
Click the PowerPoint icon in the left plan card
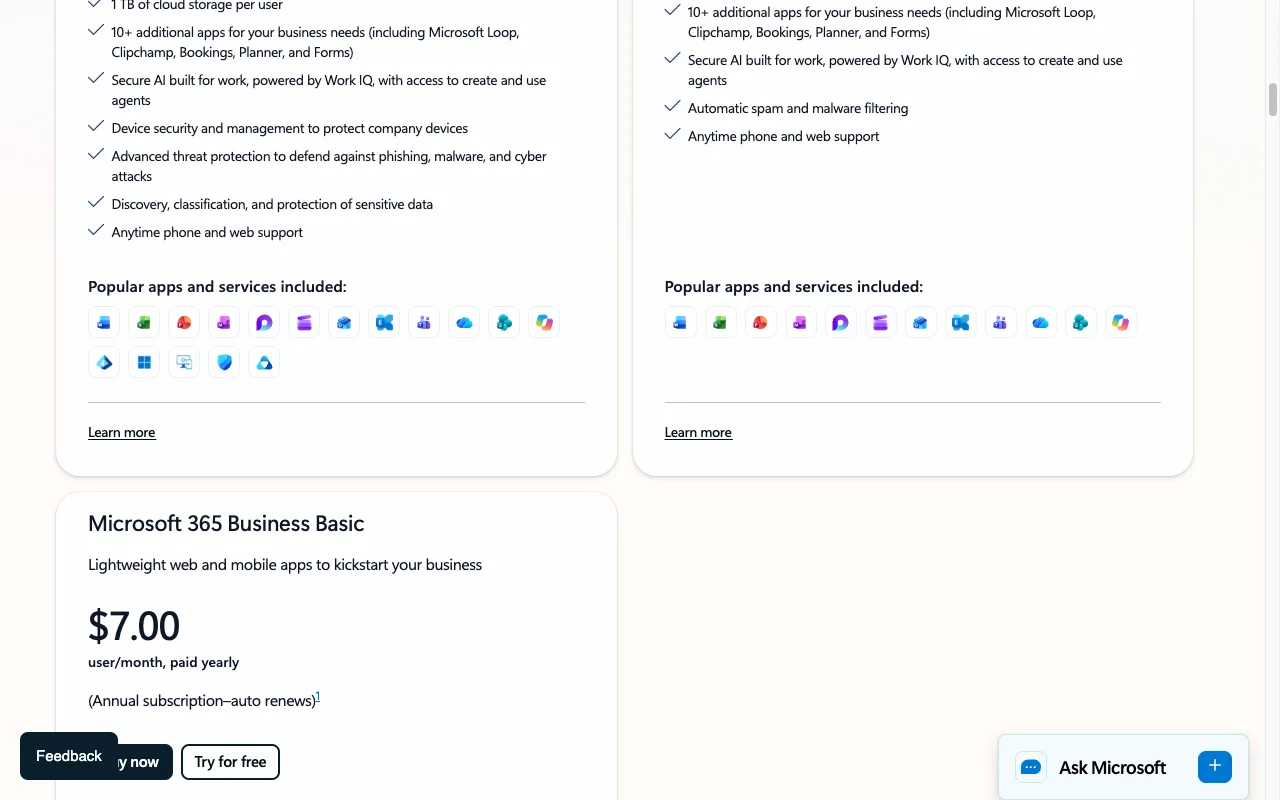tap(184, 322)
